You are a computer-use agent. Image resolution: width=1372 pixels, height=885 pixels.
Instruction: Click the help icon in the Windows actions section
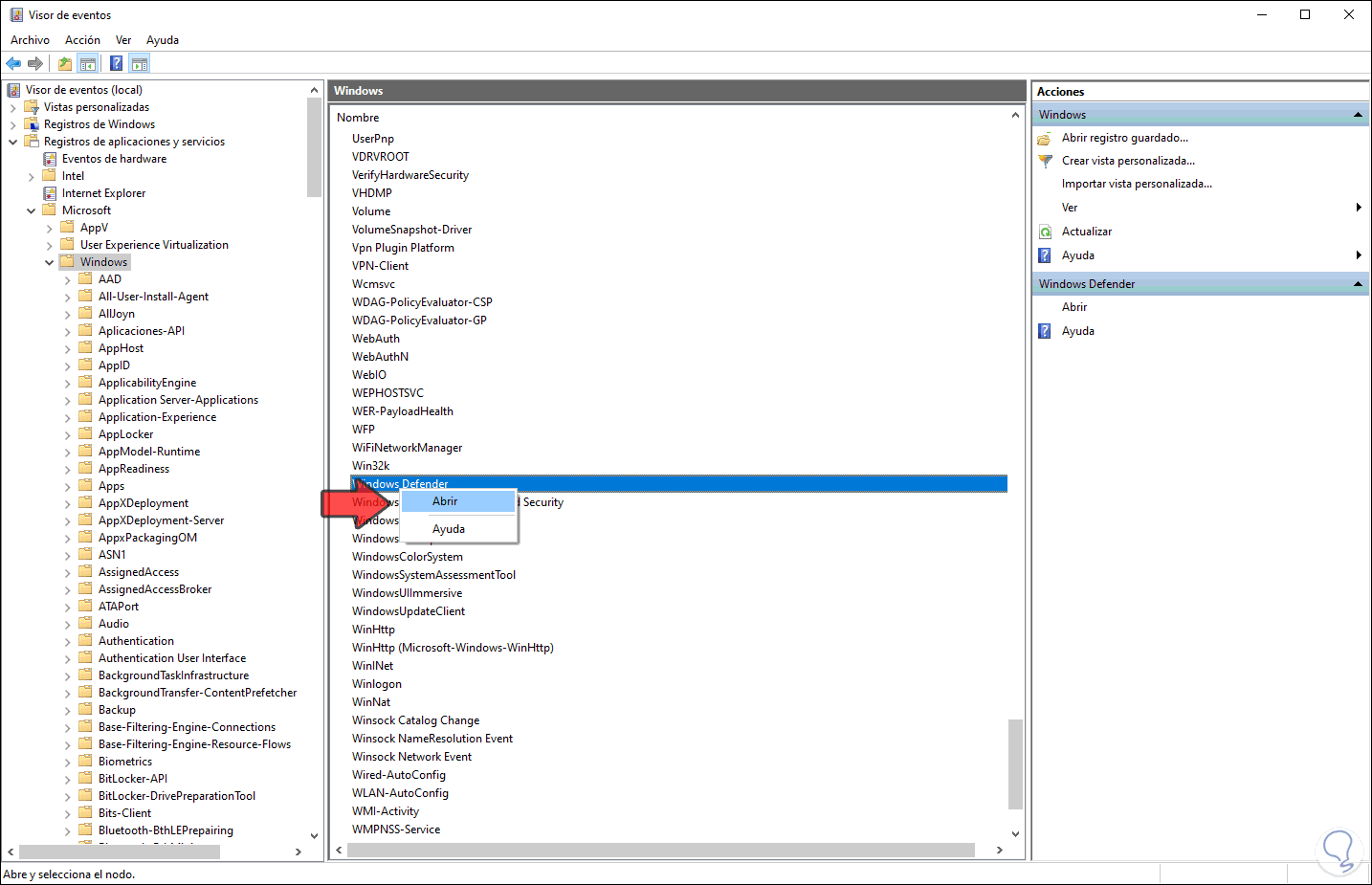coord(1045,255)
